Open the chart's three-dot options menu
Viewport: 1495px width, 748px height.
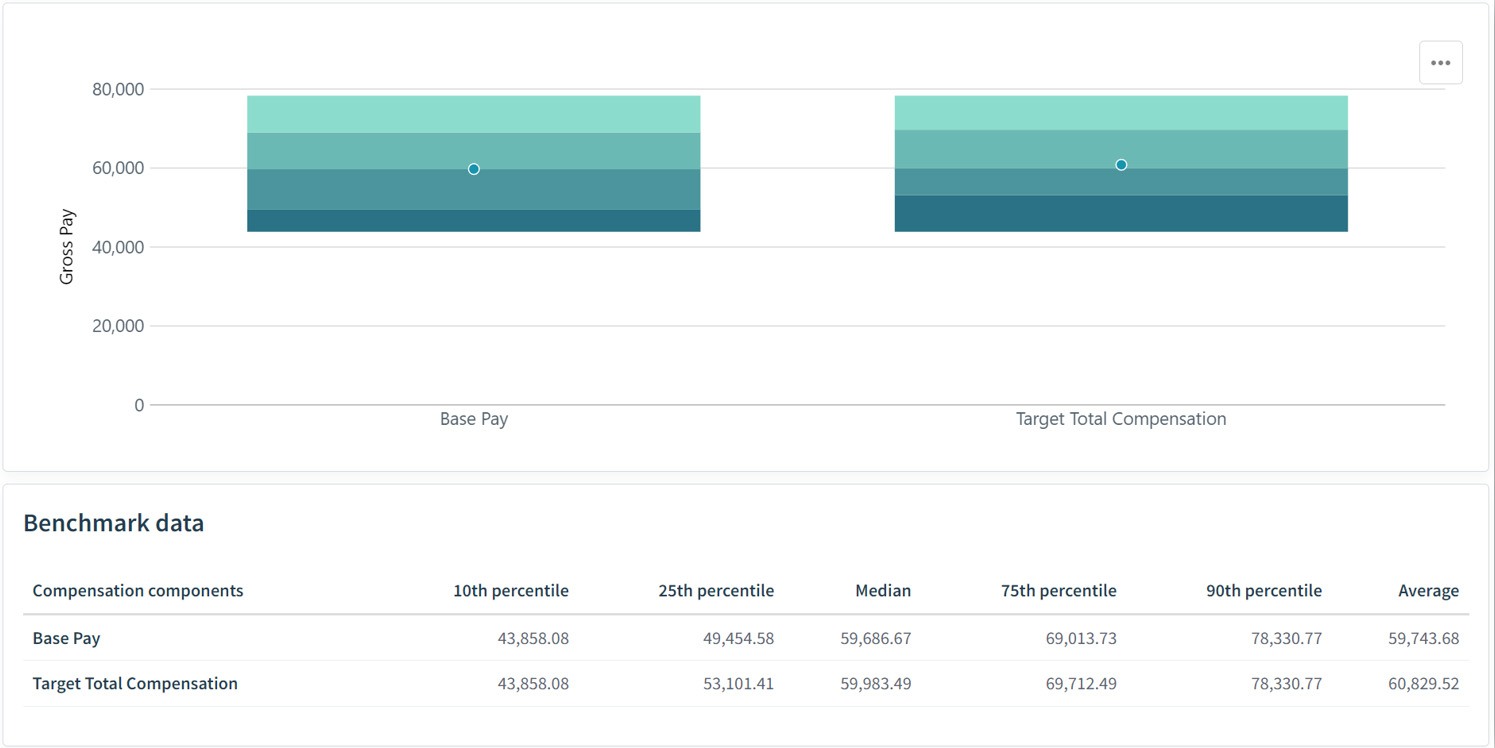(x=1440, y=63)
